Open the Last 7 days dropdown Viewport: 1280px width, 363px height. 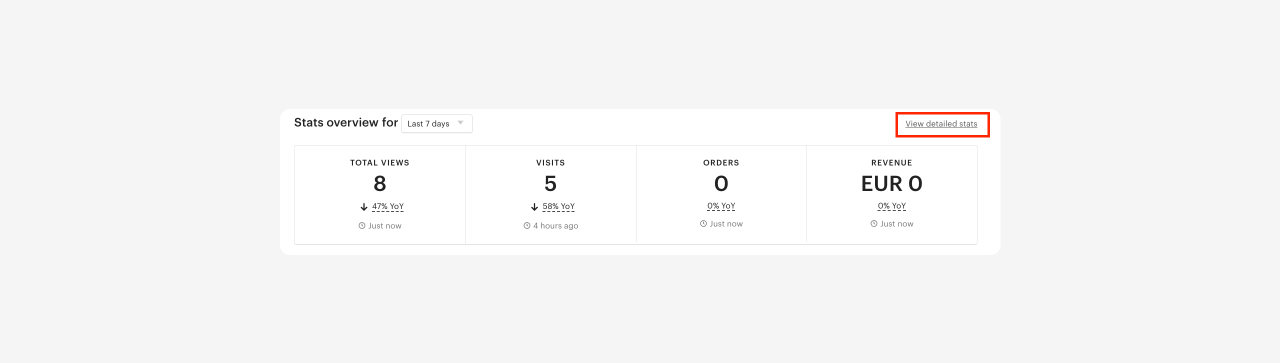tap(437, 123)
